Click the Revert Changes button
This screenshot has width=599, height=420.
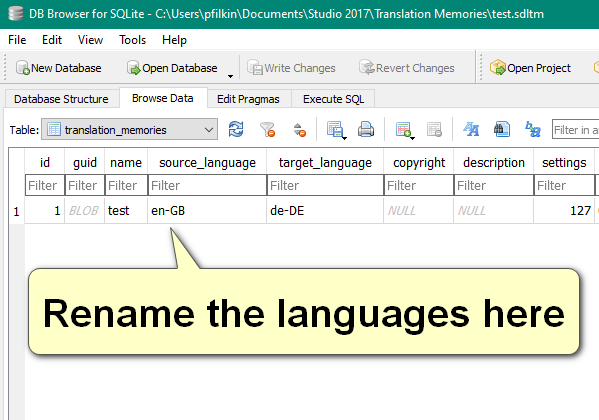407,68
